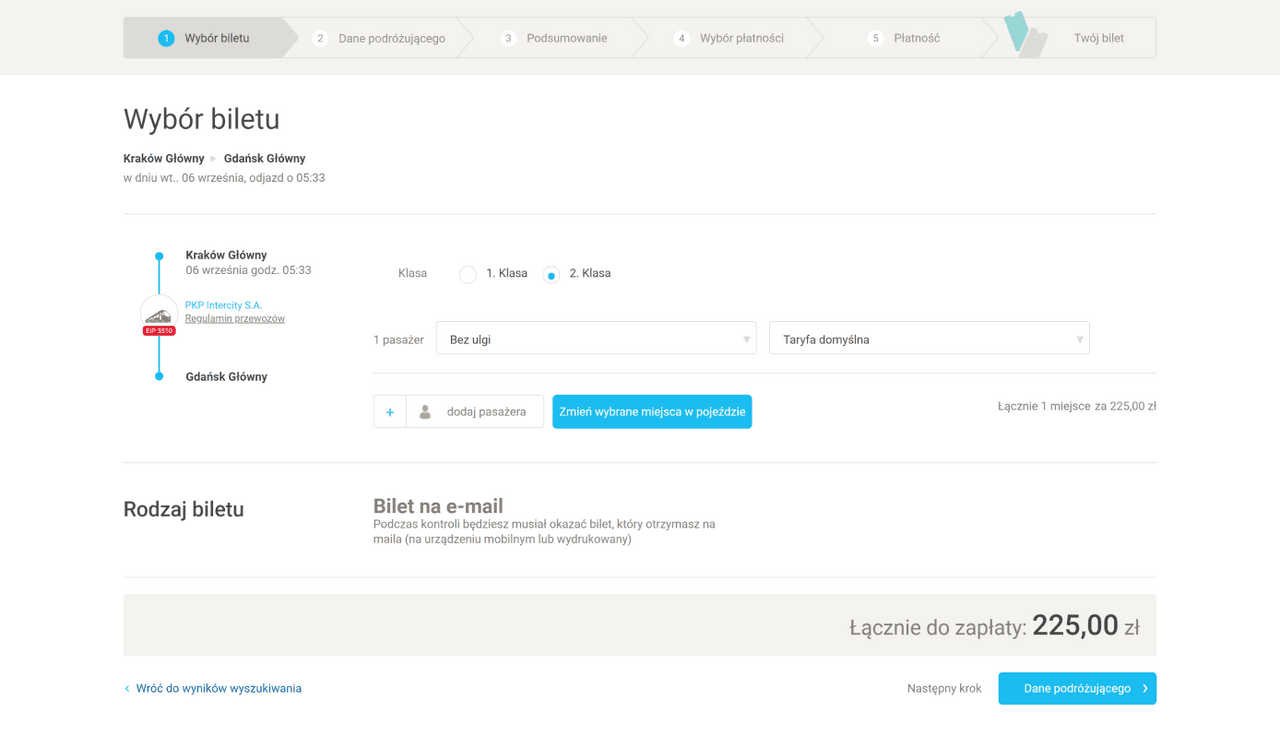This screenshot has height=738, width=1280.
Task: Click the ticket icon beside Twój bilet
Action: (1026, 35)
